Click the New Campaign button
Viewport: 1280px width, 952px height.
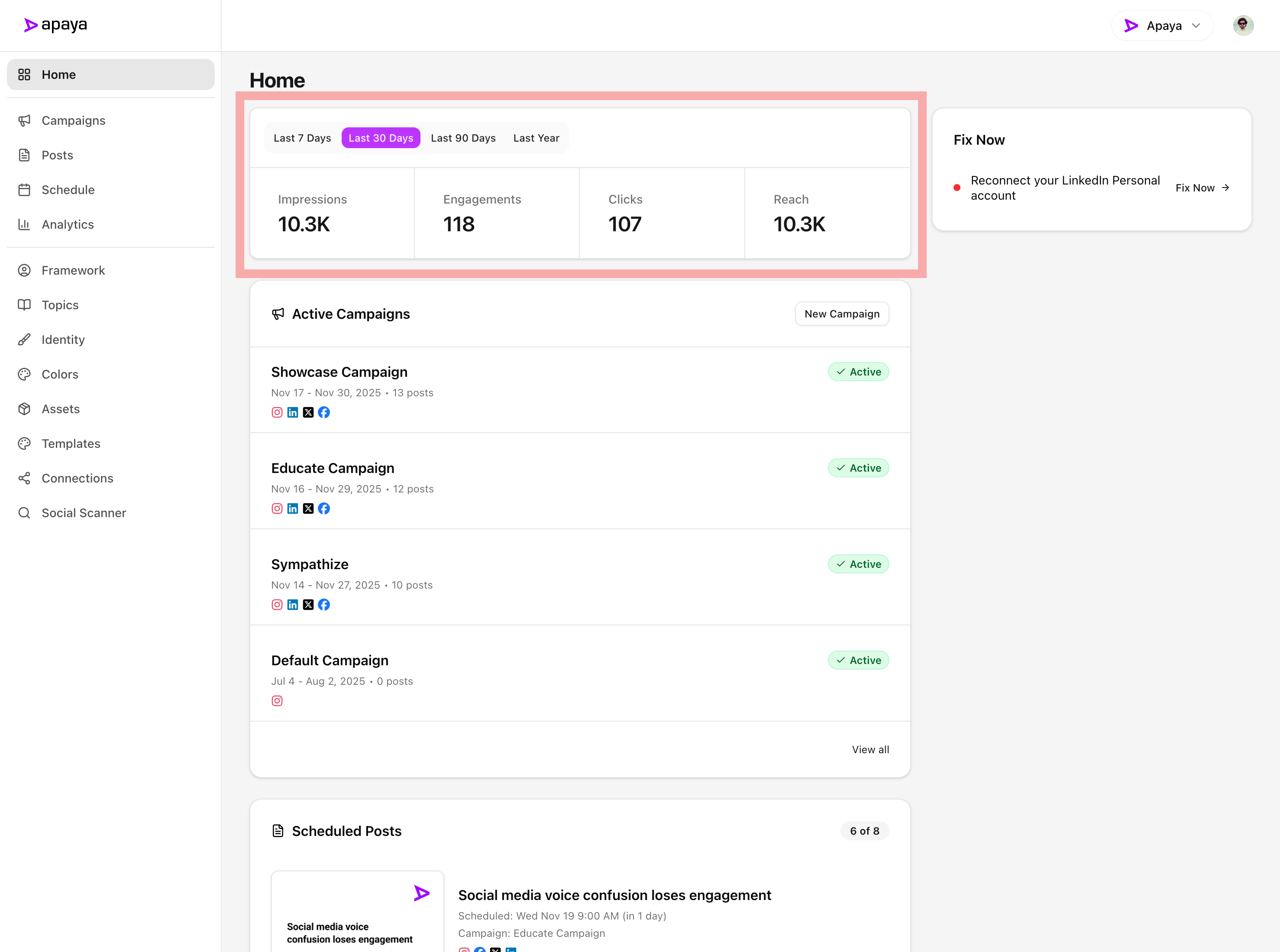tap(842, 314)
